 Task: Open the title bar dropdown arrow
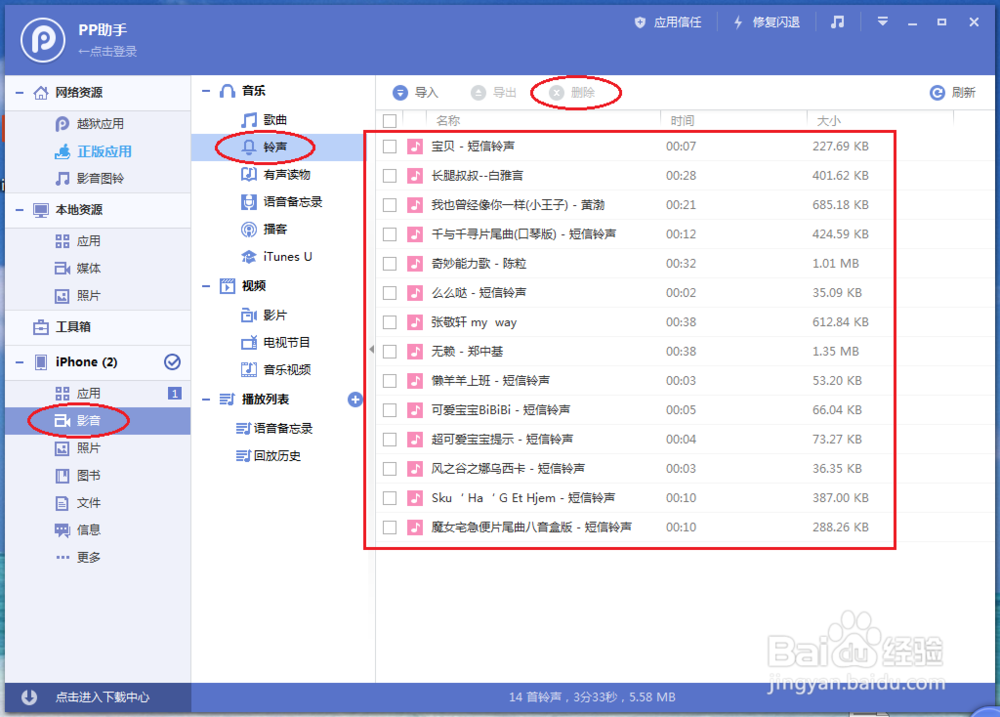click(x=881, y=20)
